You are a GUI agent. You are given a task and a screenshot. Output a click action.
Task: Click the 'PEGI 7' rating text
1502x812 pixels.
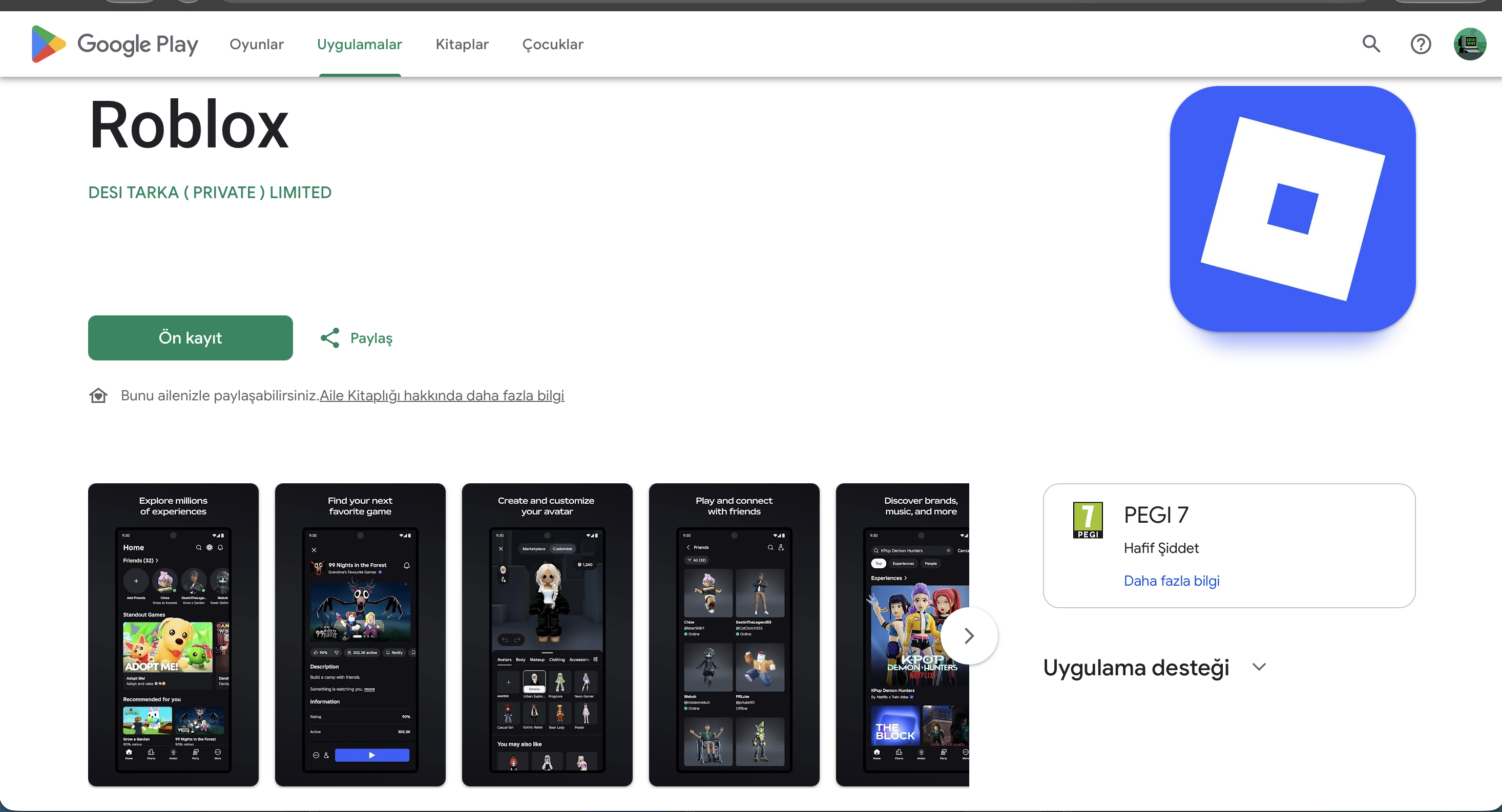coord(1156,515)
